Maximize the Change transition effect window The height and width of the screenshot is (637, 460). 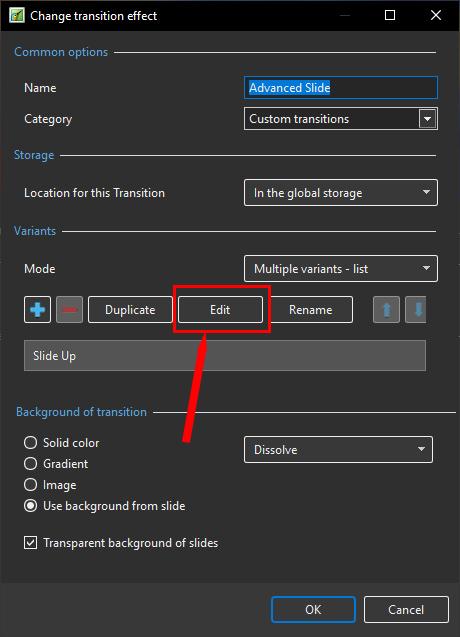point(390,15)
